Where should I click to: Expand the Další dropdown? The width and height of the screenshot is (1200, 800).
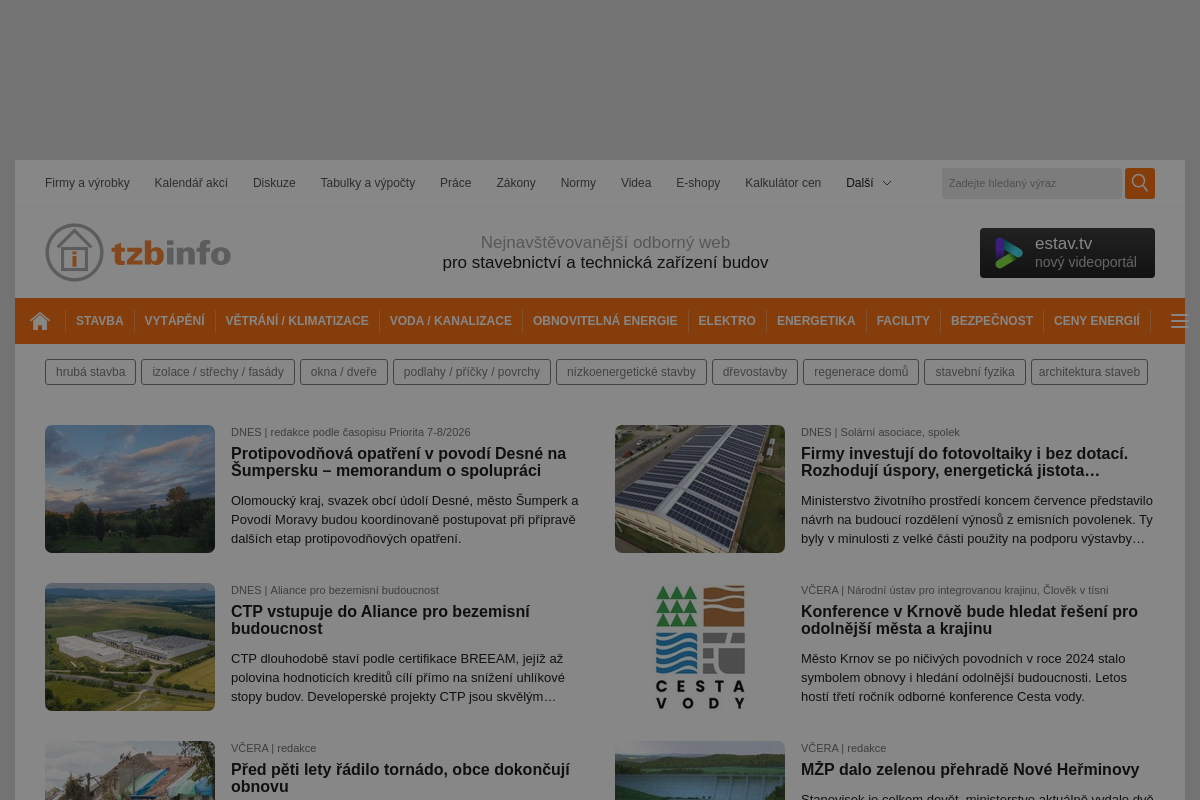[x=868, y=183]
